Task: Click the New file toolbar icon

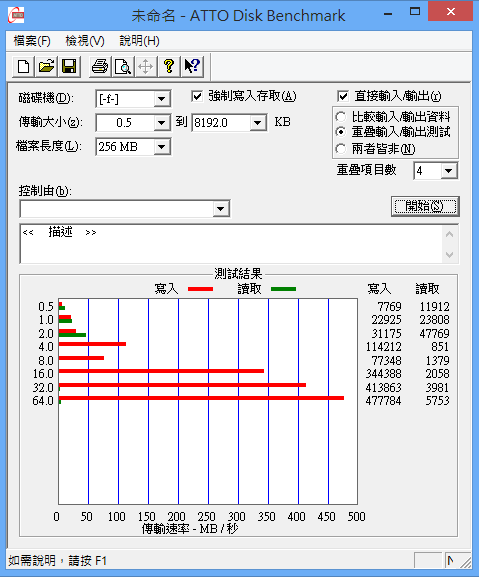Action: 24,67
